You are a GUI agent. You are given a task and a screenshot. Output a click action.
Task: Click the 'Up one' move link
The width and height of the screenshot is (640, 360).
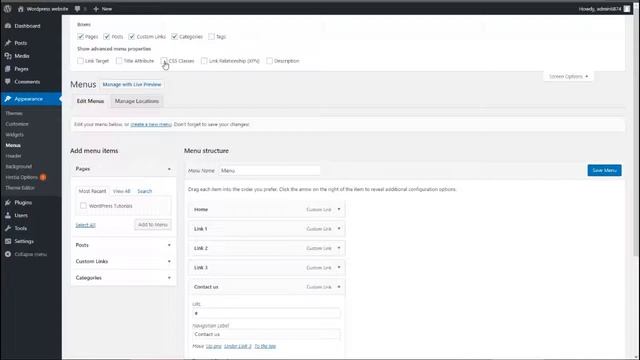click(213, 346)
